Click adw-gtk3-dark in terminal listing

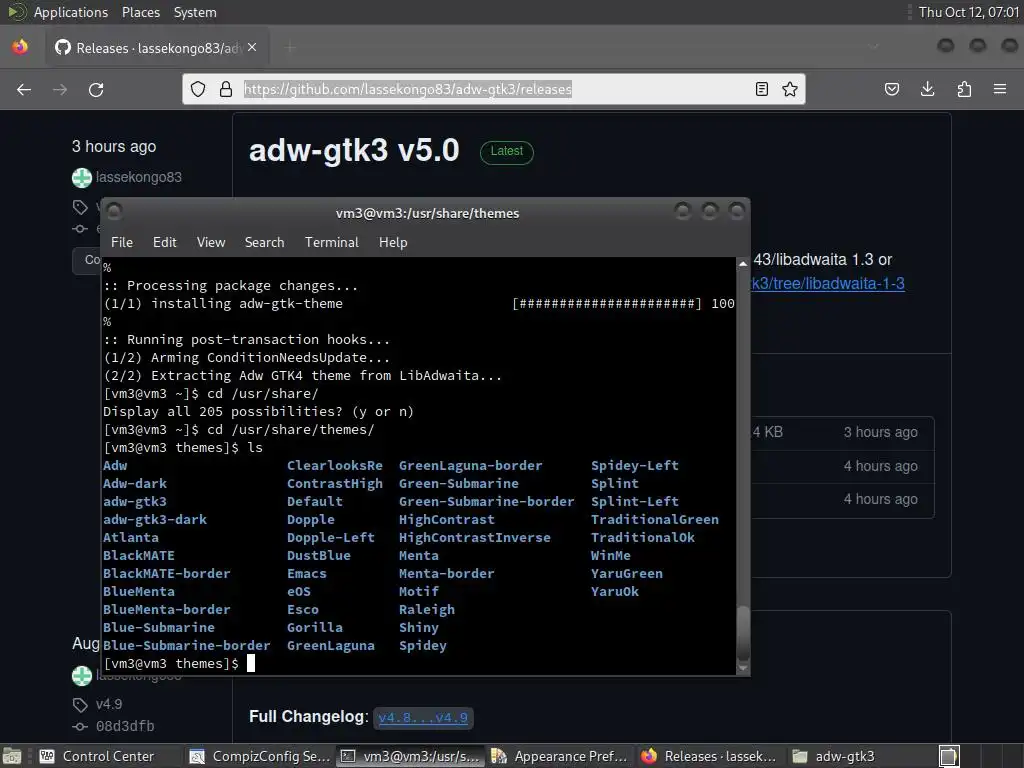(155, 520)
